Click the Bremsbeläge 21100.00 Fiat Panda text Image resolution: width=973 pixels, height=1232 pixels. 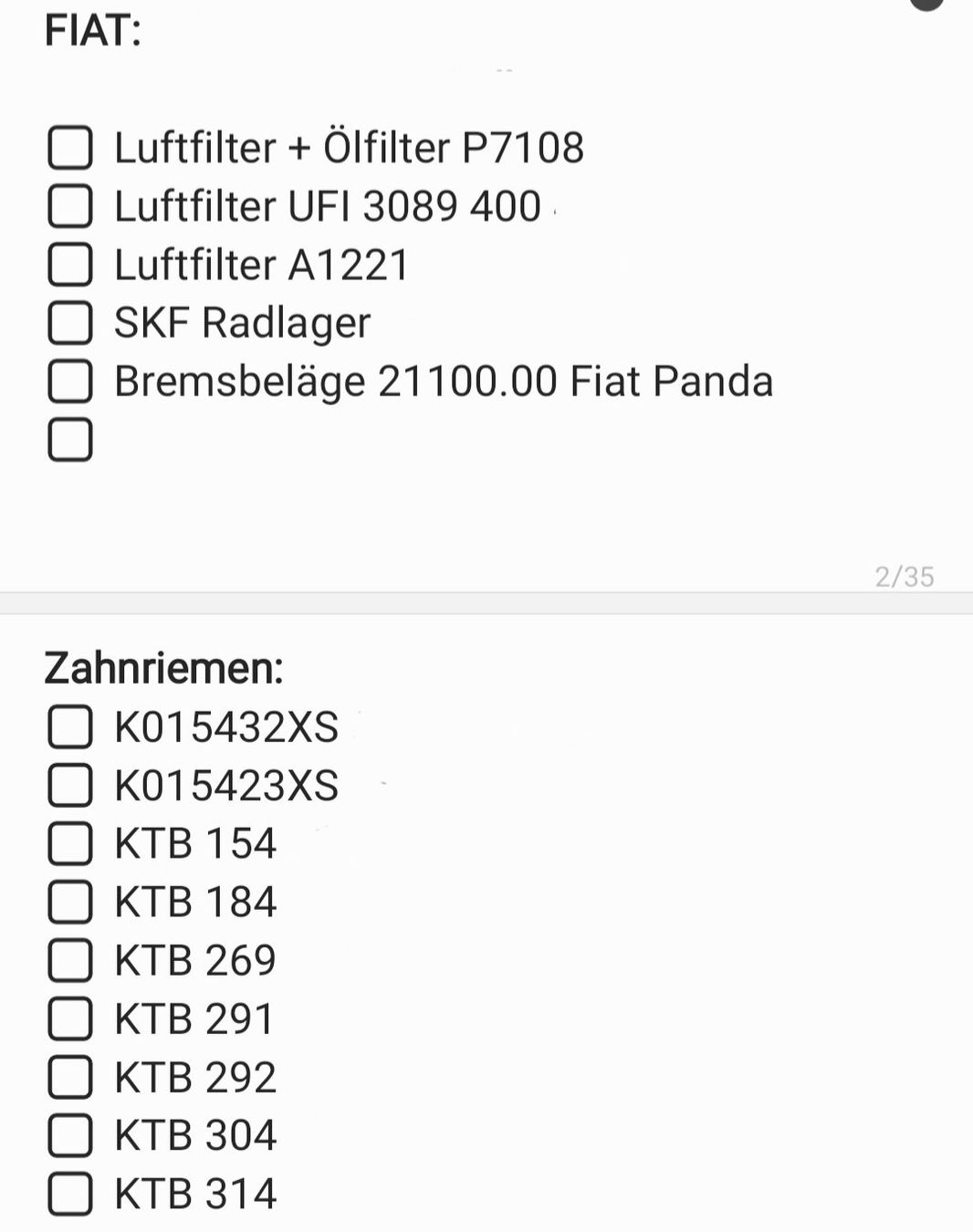pyautogui.click(x=443, y=381)
